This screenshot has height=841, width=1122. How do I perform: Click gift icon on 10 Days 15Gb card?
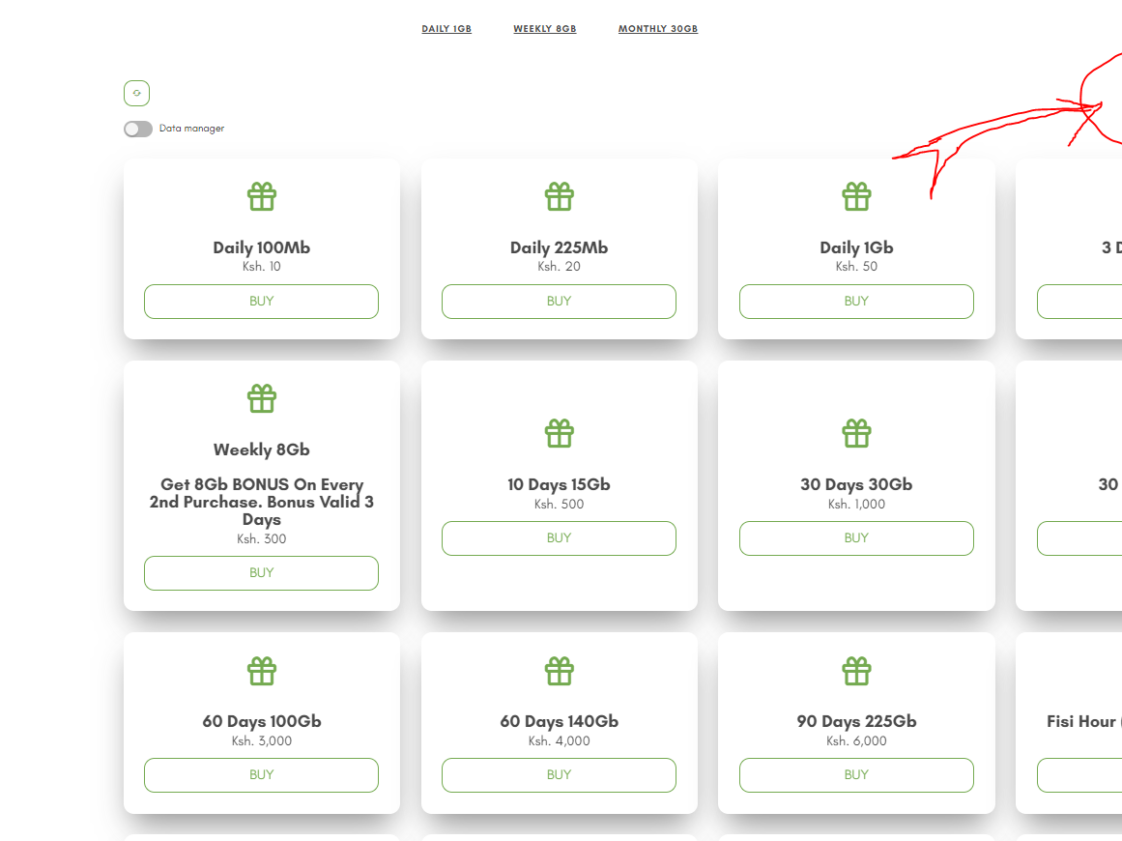tap(559, 434)
